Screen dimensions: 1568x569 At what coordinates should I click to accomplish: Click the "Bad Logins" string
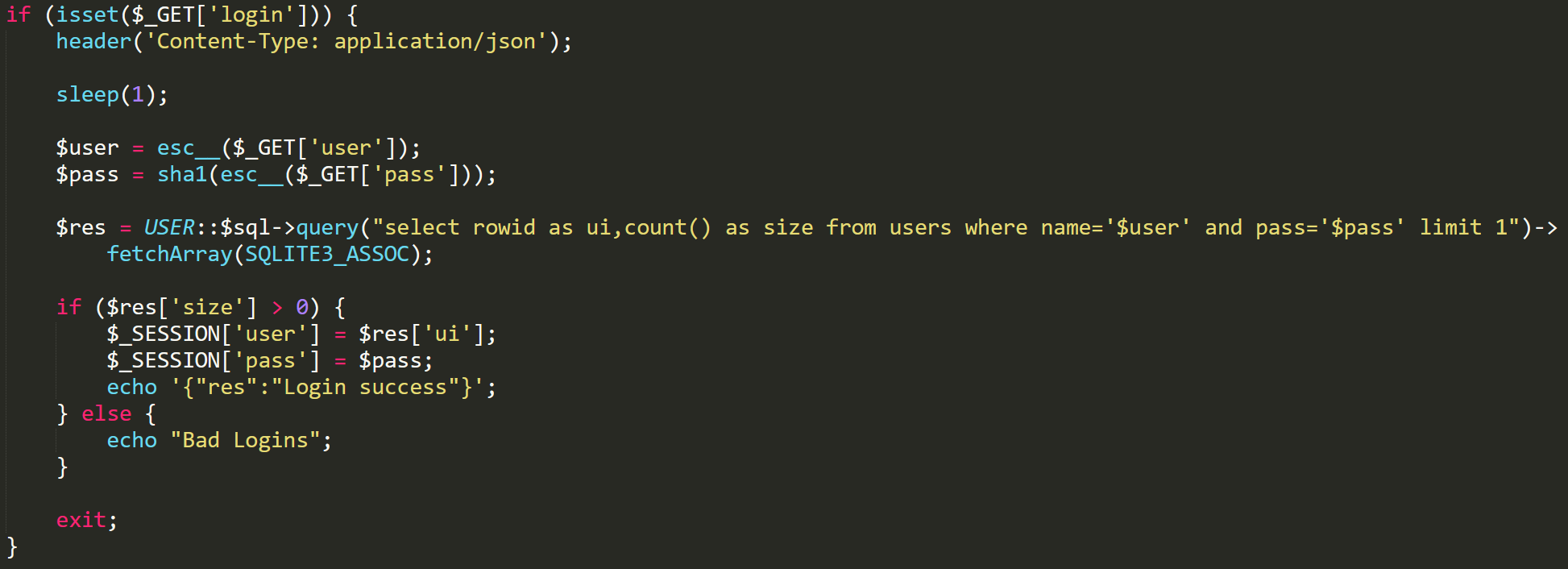point(245,440)
